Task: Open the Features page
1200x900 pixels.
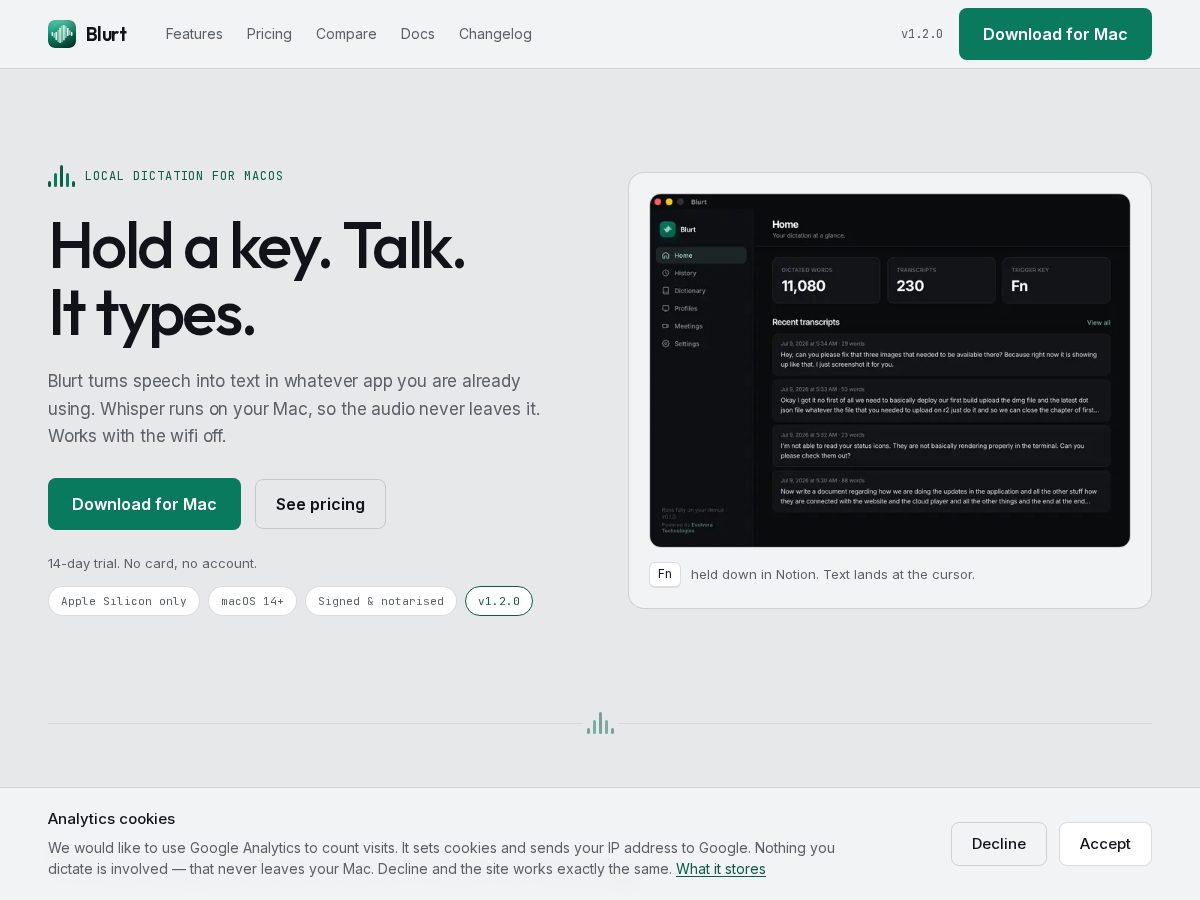Action: pyautogui.click(x=194, y=34)
